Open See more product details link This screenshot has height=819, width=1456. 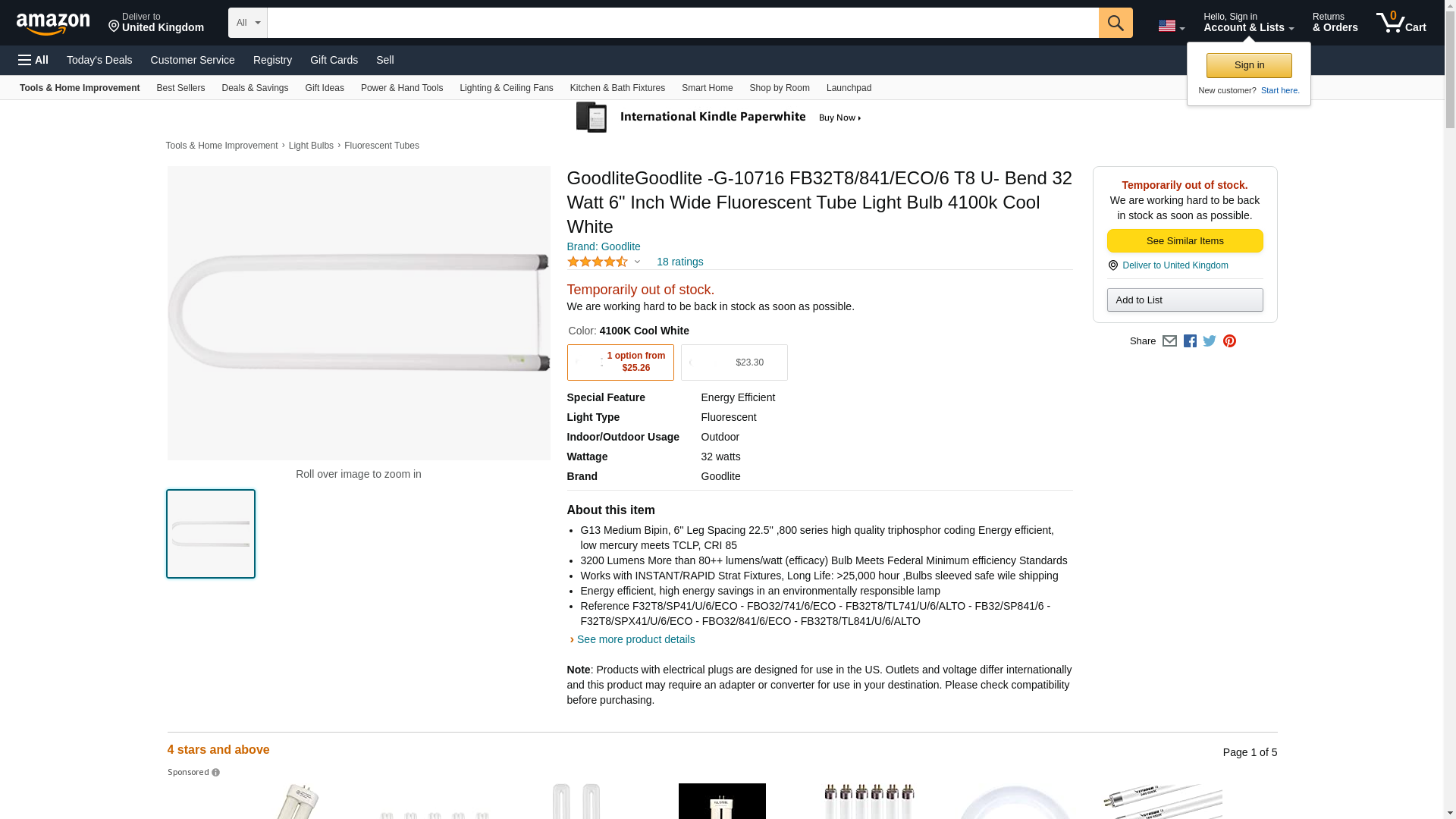(x=635, y=639)
